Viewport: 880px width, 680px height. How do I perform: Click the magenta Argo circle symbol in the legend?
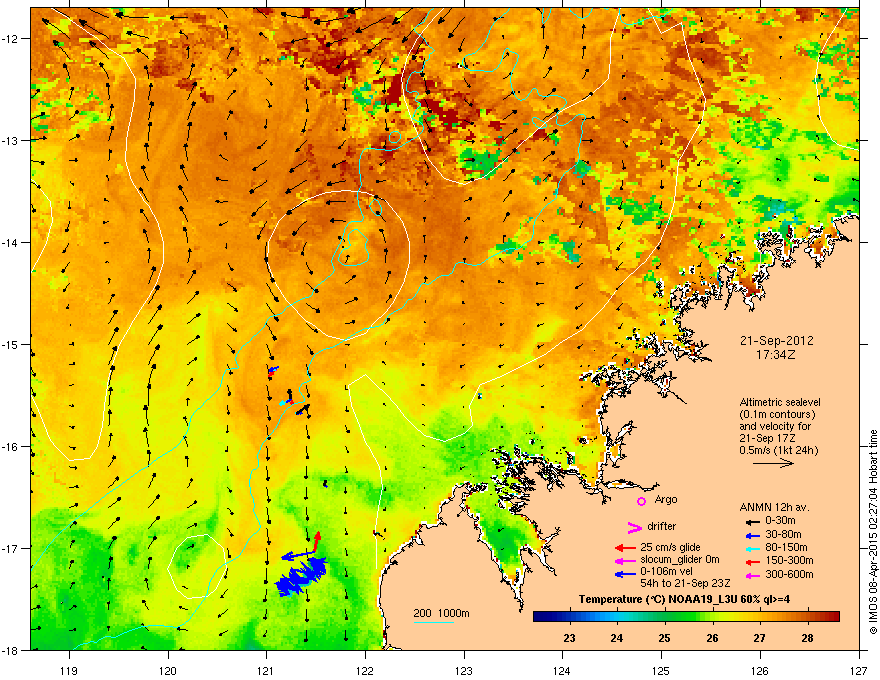(x=641, y=501)
